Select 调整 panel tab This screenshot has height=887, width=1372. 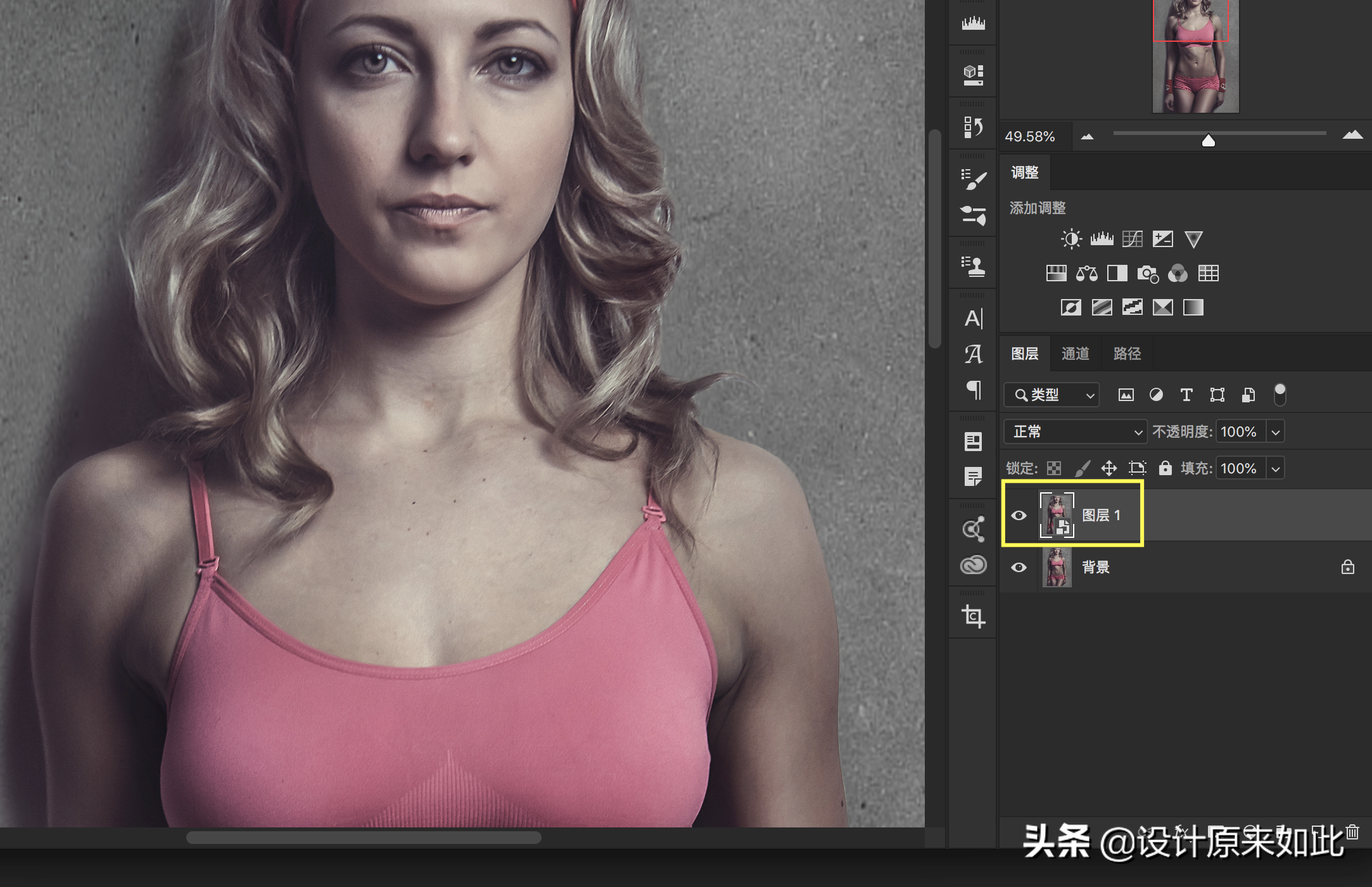click(x=1025, y=172)
